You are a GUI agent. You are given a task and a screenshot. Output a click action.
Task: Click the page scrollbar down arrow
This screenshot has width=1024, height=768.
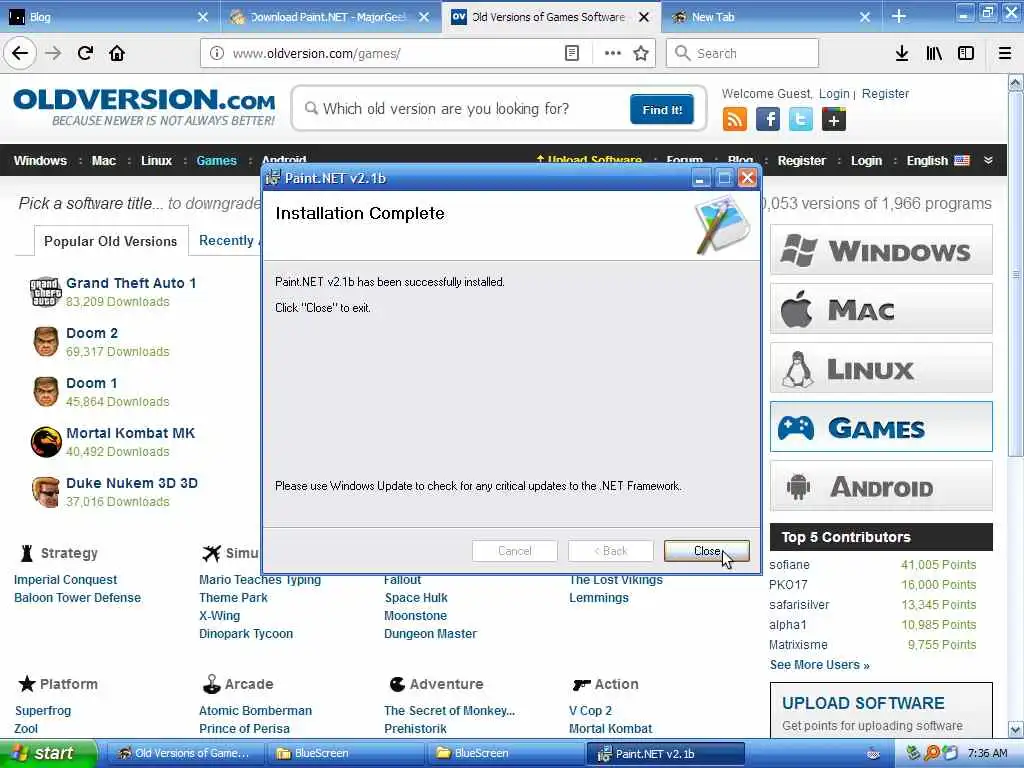click(1016, 729)
